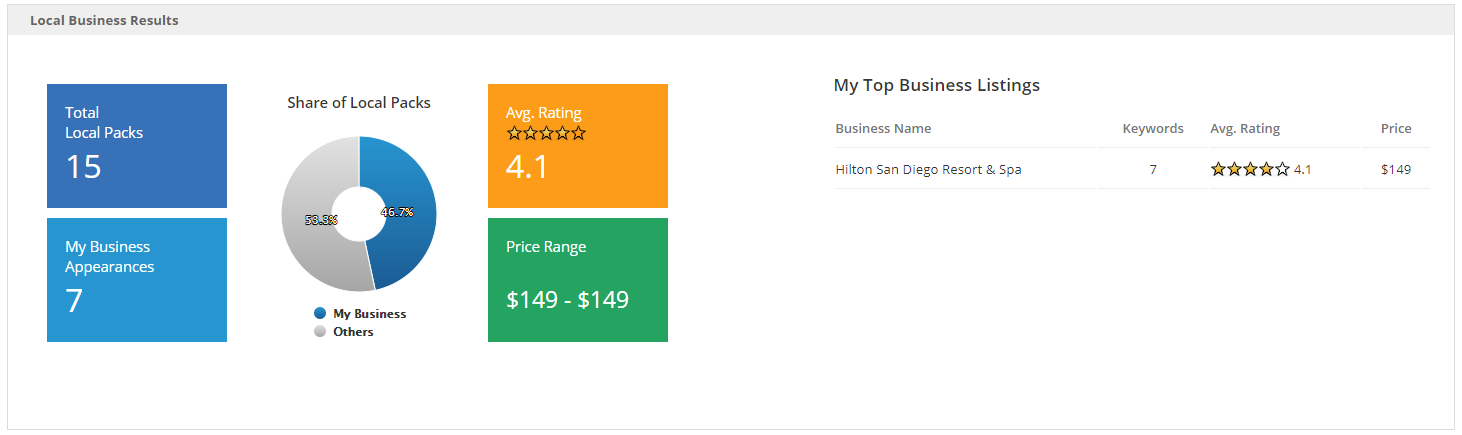Click the 46.7% label on the chart
The image size is (1462, 435).
(397, 212)
